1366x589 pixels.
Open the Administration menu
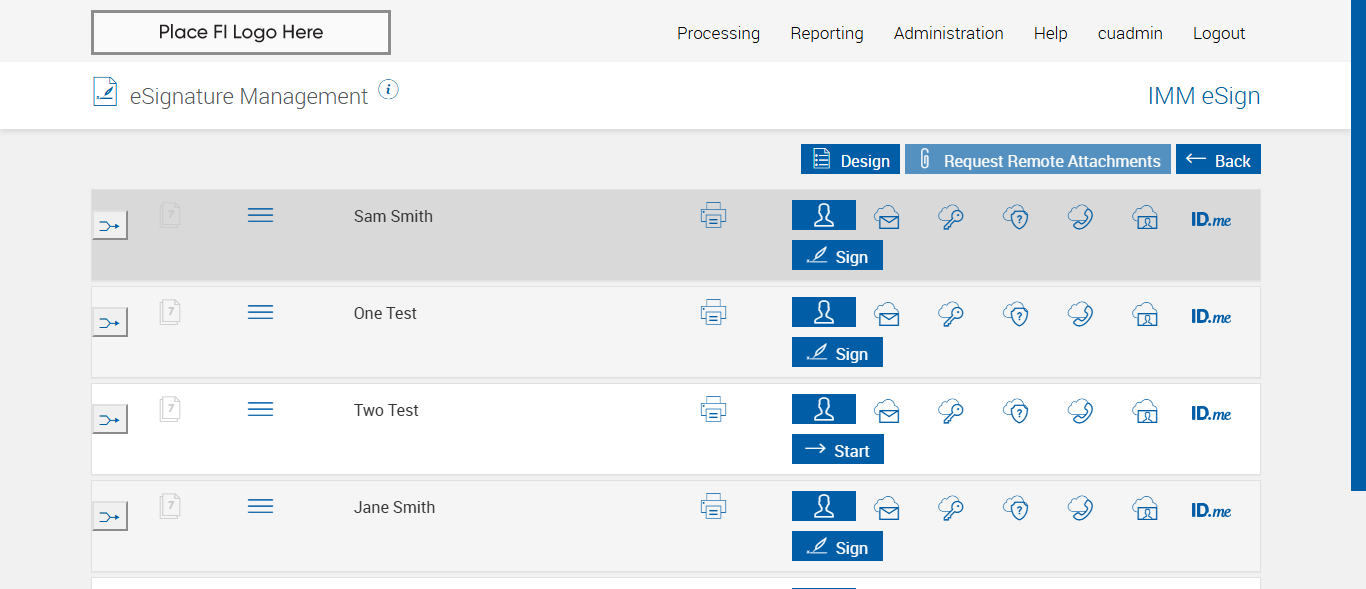coord(948,33)
